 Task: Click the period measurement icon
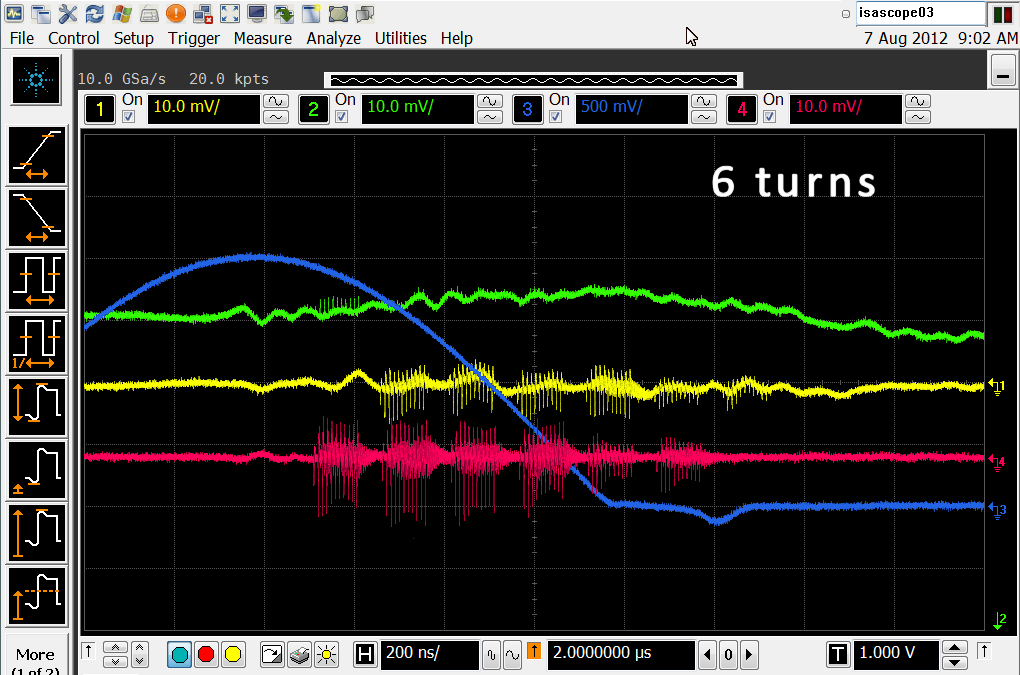(37, 281)
